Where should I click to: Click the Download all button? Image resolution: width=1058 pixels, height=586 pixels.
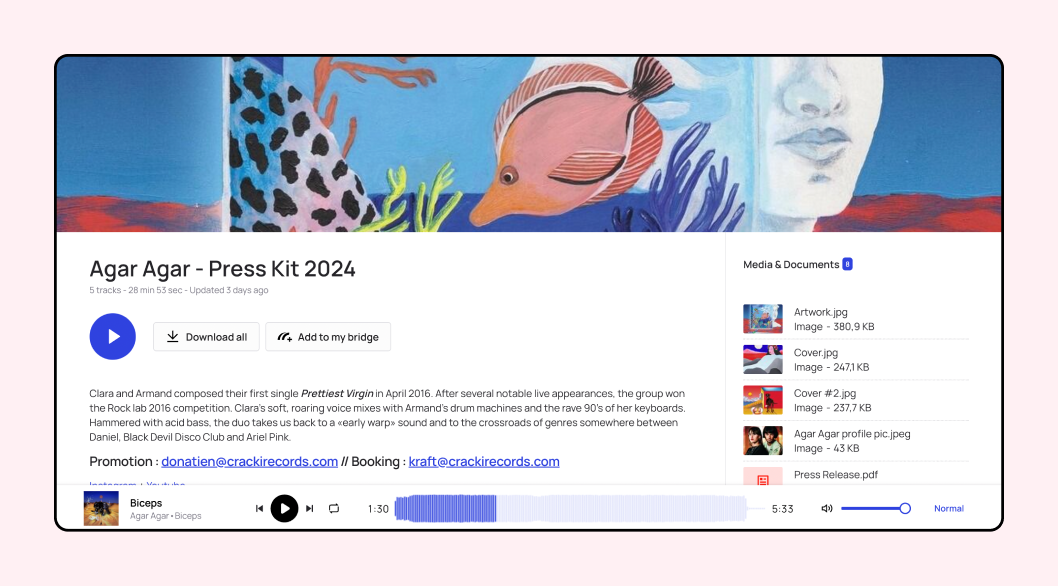tap(207, 337)
